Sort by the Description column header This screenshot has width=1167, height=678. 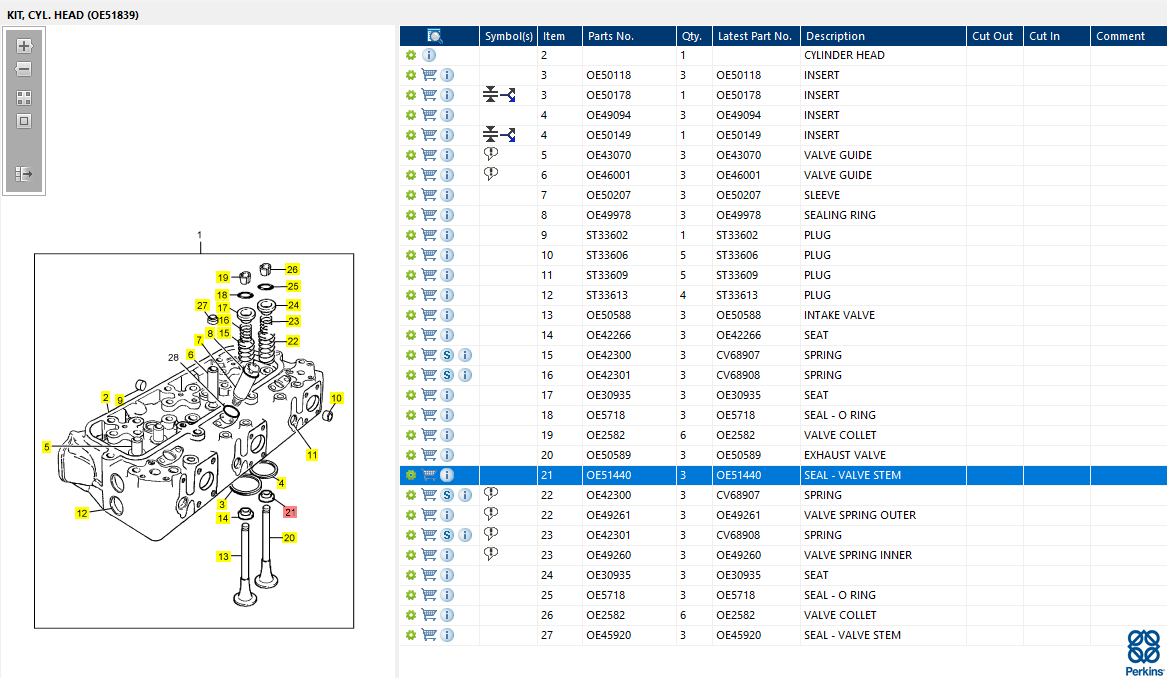point(883,36)
